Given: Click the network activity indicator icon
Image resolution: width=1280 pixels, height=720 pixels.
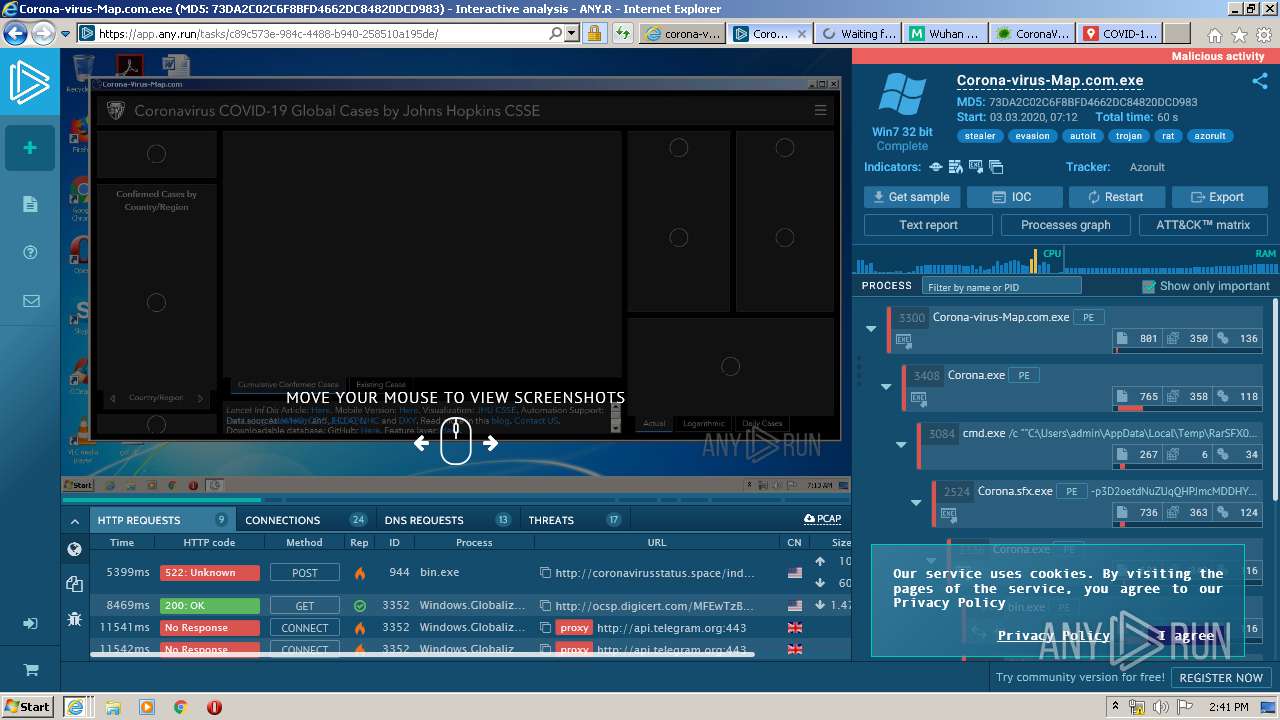Looking at the screenshot, I should (x=936, y=167).
